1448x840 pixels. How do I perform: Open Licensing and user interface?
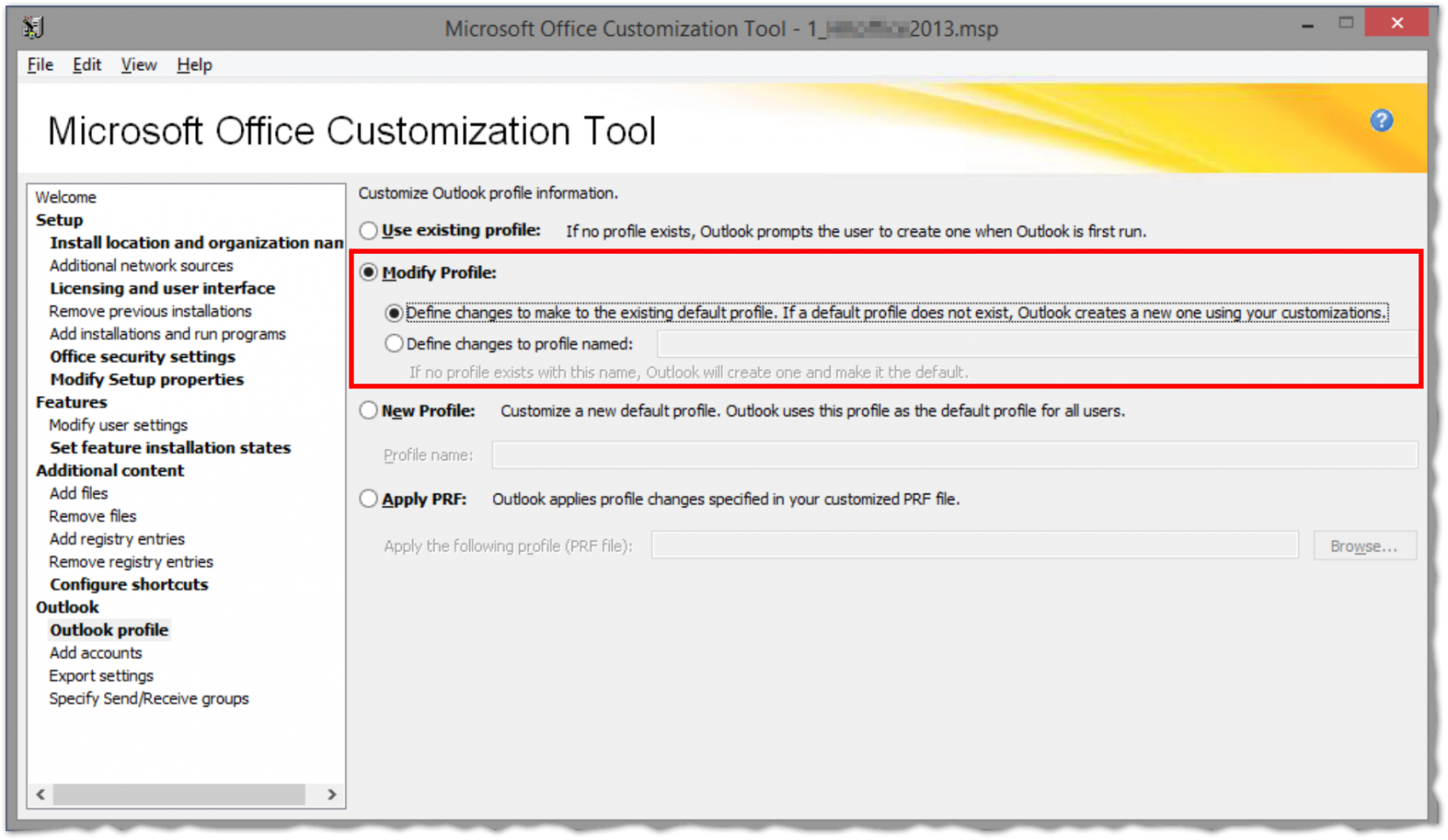[162, 288]
